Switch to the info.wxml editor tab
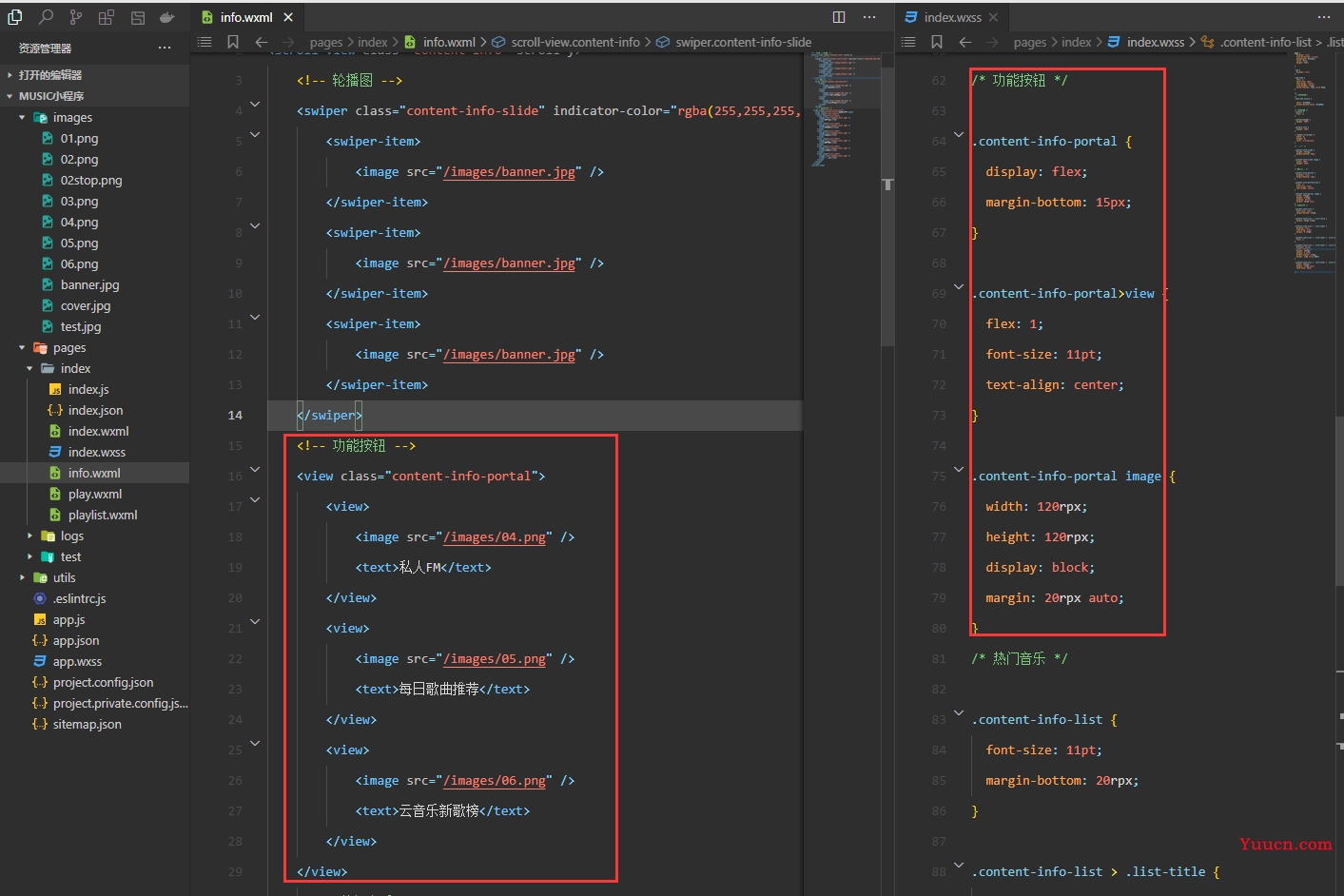Screen dimensions: 1344x896 246,17
